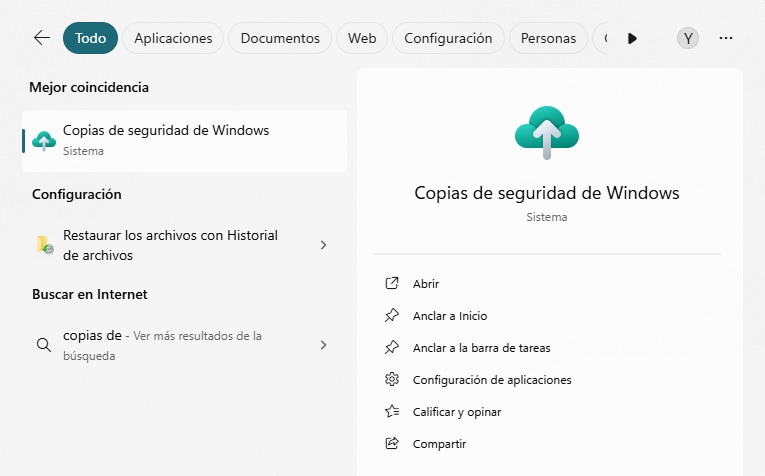Show more filters with the play arrow

[632, 38]
